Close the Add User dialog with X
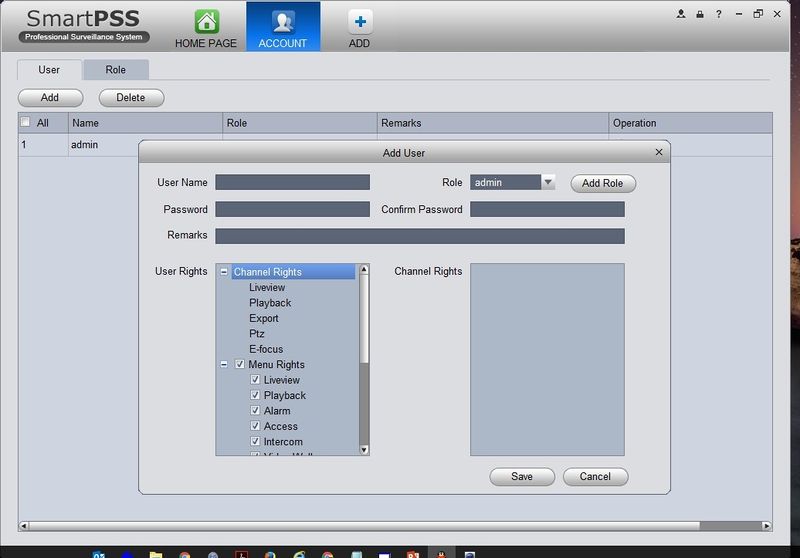Image resolution: width=800 pixels, height=558 pixels. pyautogui.click(x=658, y=152)
